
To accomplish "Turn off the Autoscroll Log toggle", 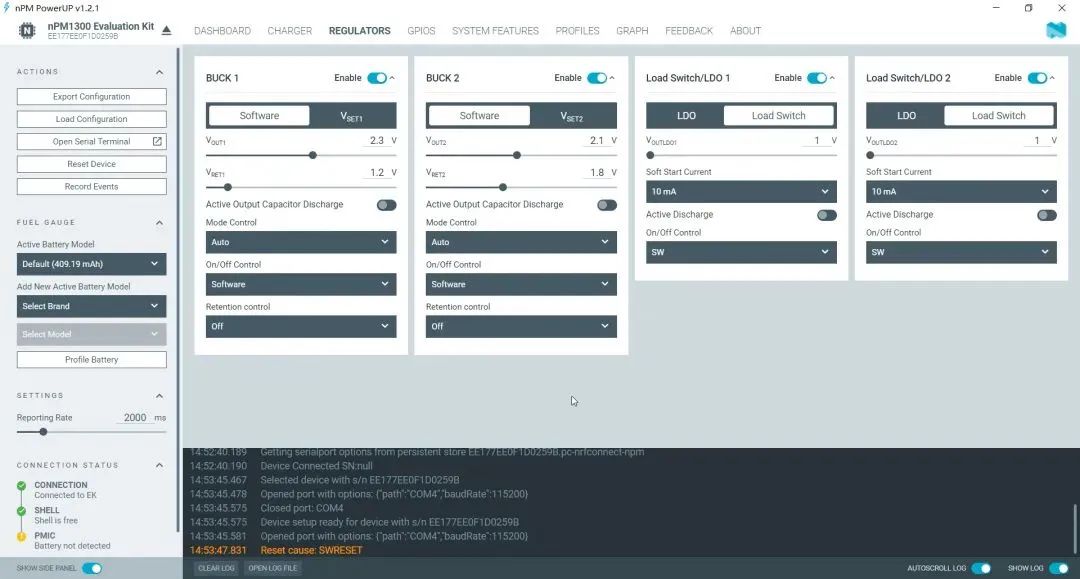I will (x=981, y=568).
